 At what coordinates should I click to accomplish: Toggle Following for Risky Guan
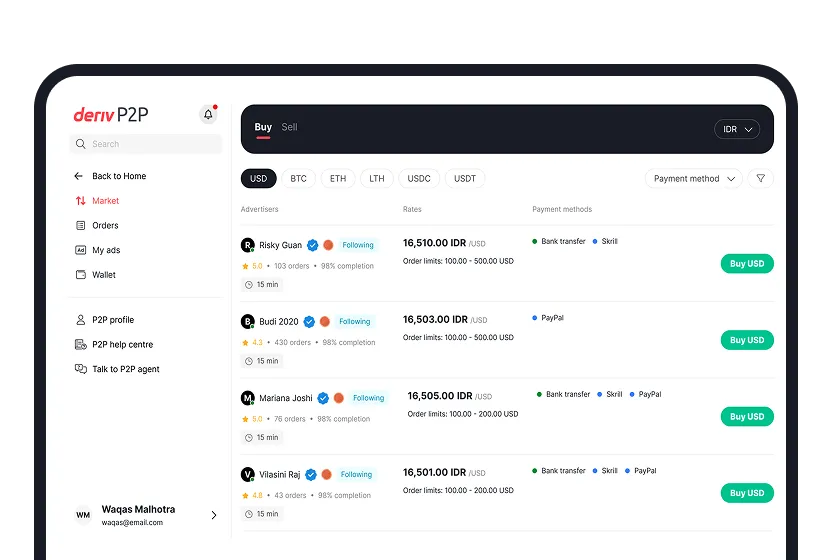tap(358, 245)
